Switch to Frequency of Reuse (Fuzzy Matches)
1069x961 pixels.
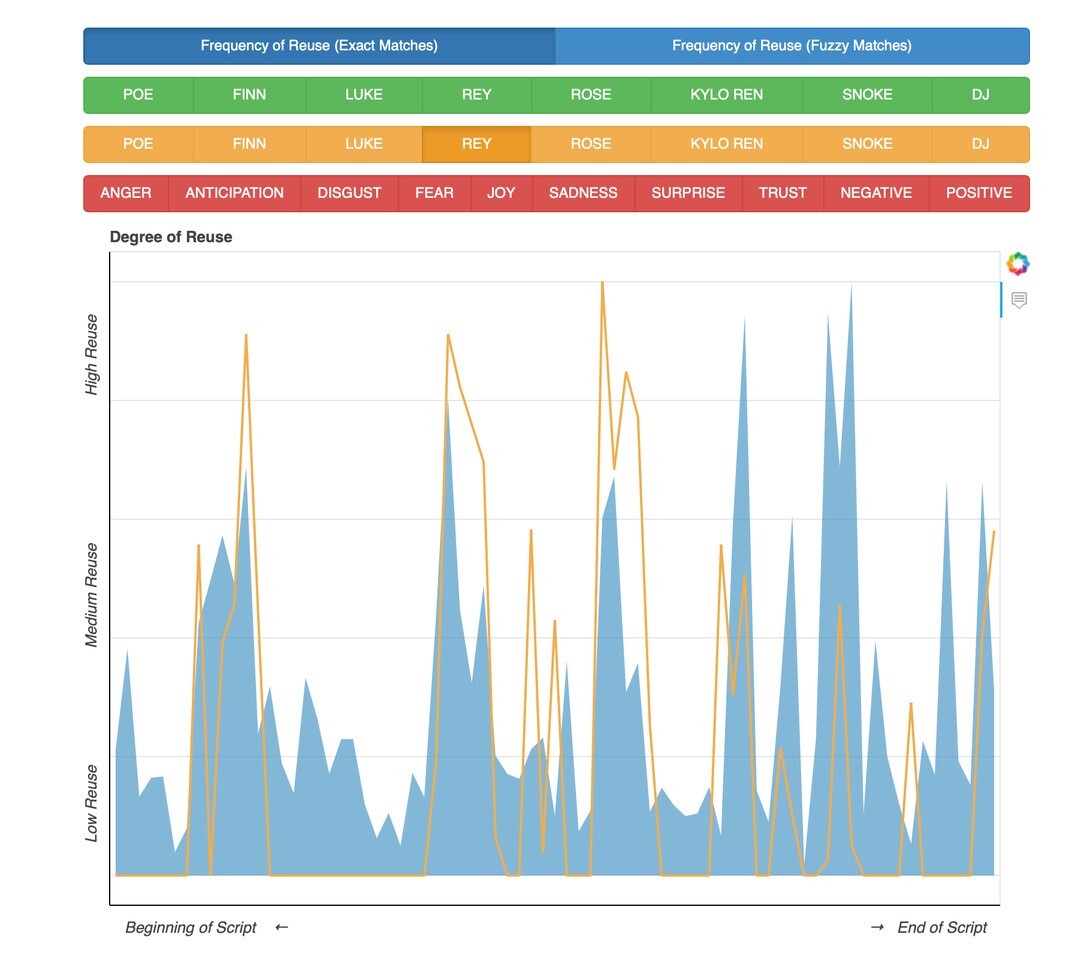coord(791,46)
